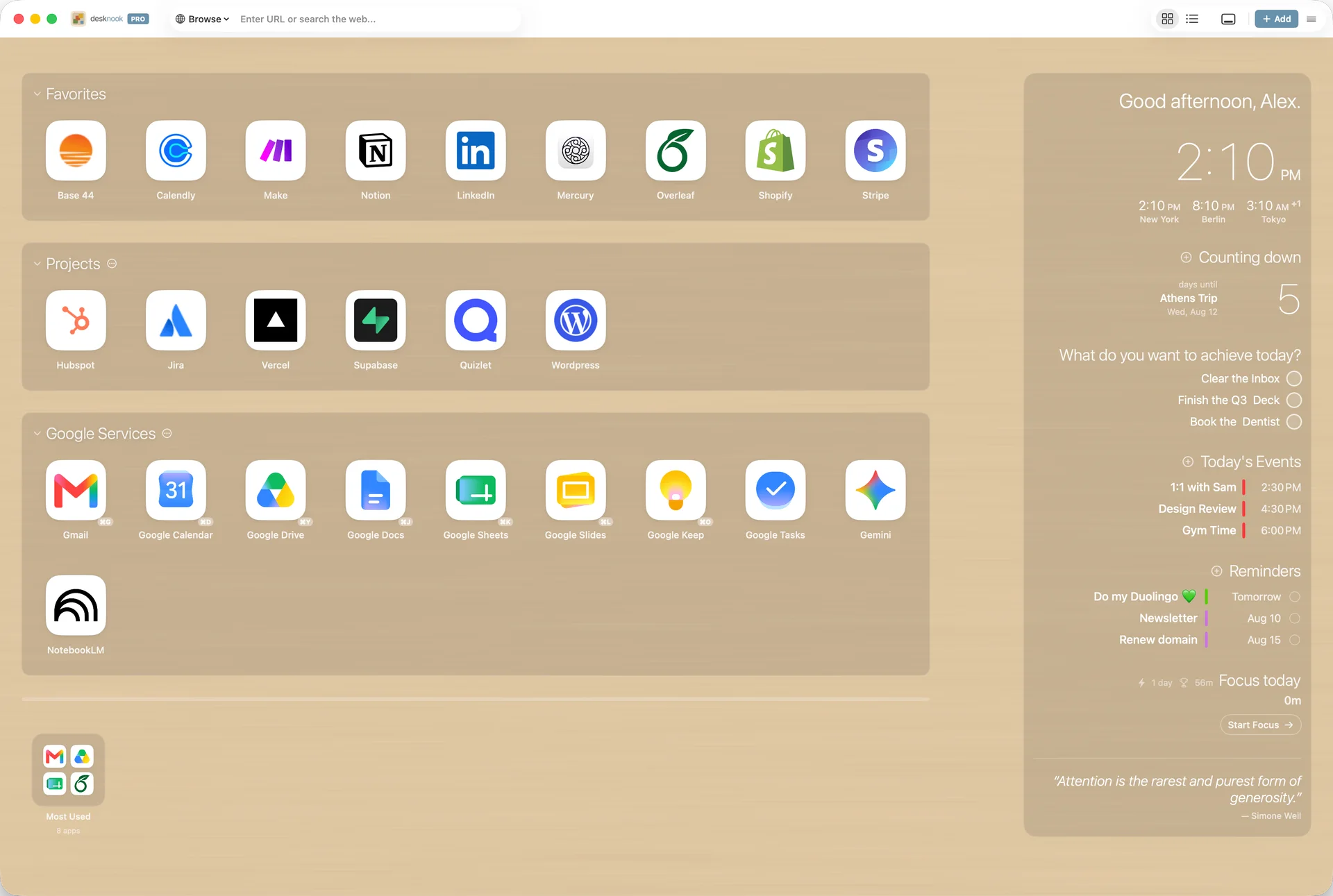Check the Newsletter reminder circle
This screenshot has height=896, width=1333.
click(x=1295, y=618)
